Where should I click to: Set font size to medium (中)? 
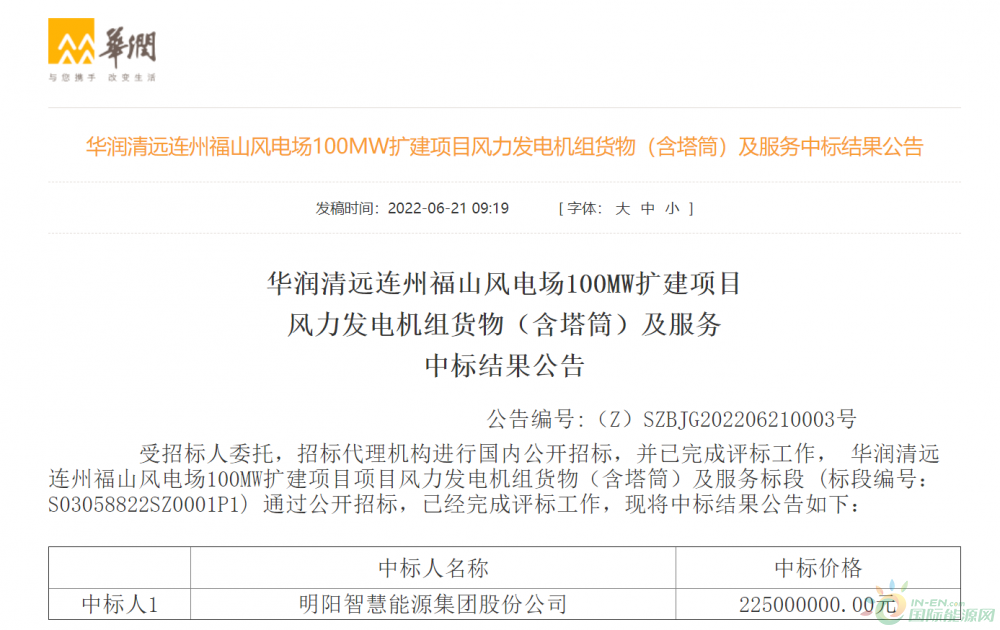pos(647,209)
